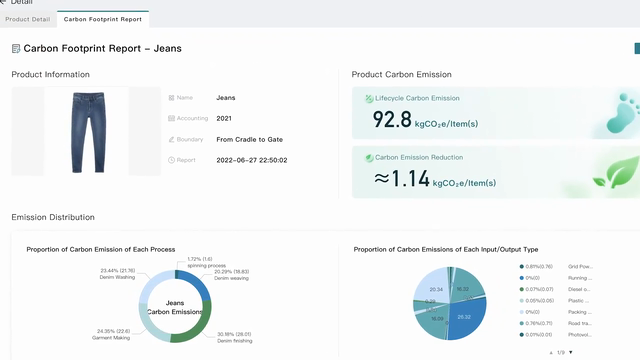This screenshot has width=640, height=360.
Task: Select Carbon Footprint Report tab
Action: (103, 19)
